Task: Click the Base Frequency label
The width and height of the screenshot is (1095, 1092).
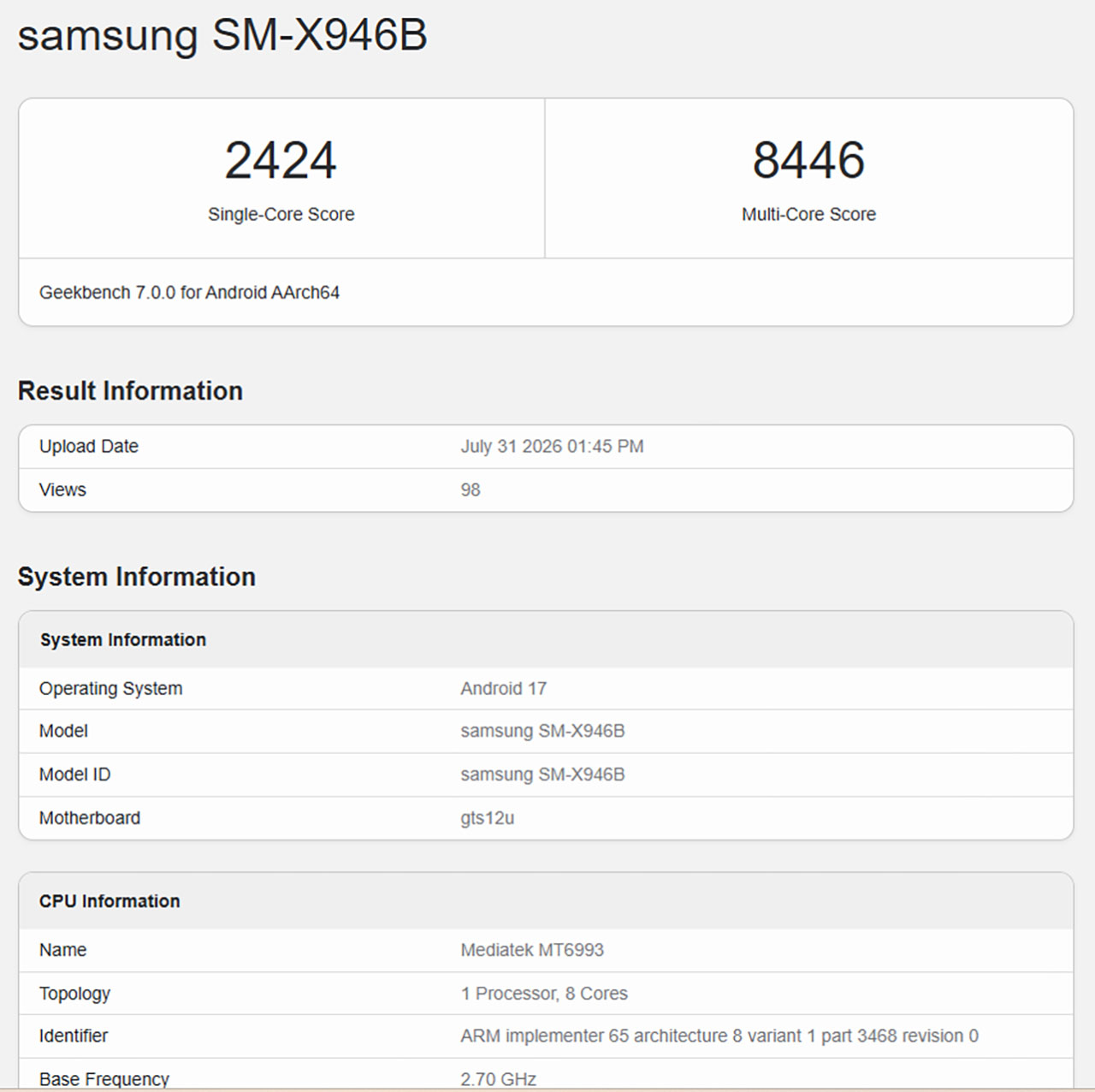Action: coord(104,1079)
